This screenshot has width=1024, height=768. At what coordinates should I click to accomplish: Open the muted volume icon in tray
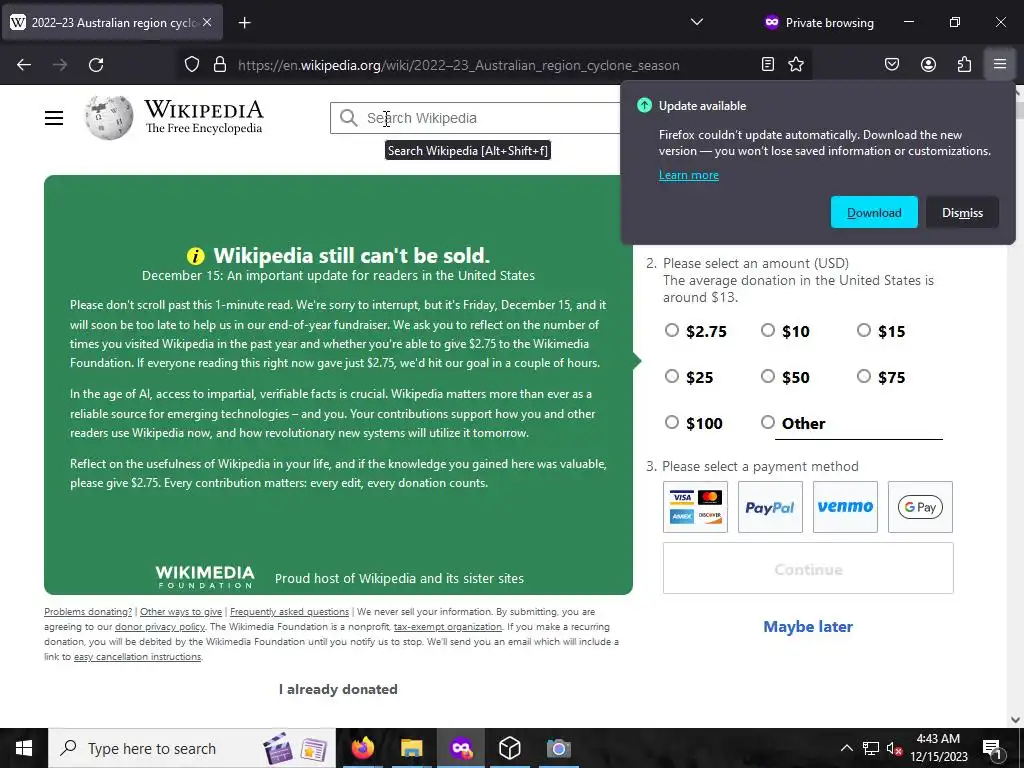click(x=894, y=748)
